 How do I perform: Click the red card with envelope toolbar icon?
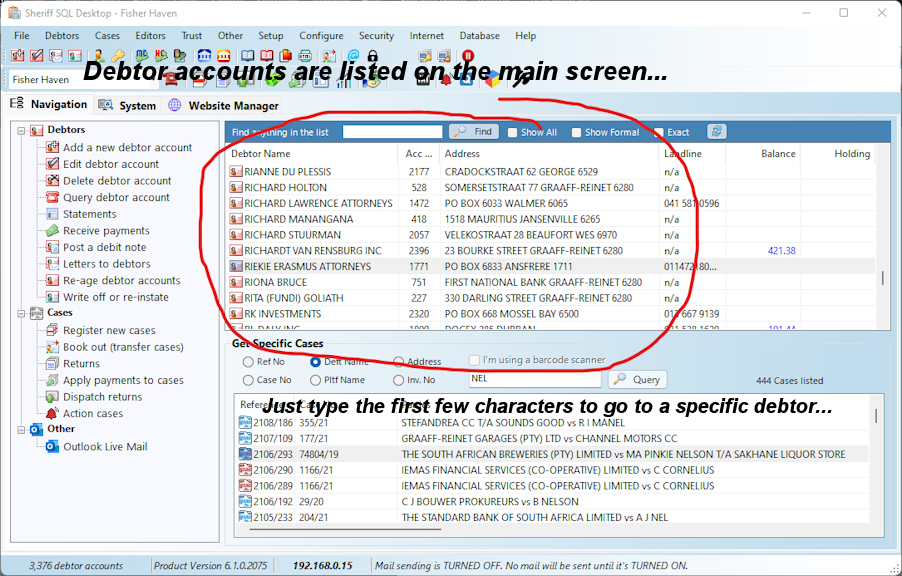click(56, 56)
